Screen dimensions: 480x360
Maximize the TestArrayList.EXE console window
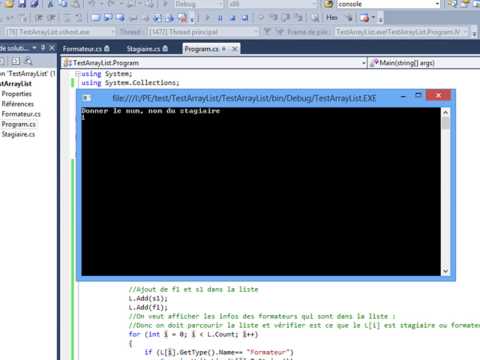[x=418, y=96]
